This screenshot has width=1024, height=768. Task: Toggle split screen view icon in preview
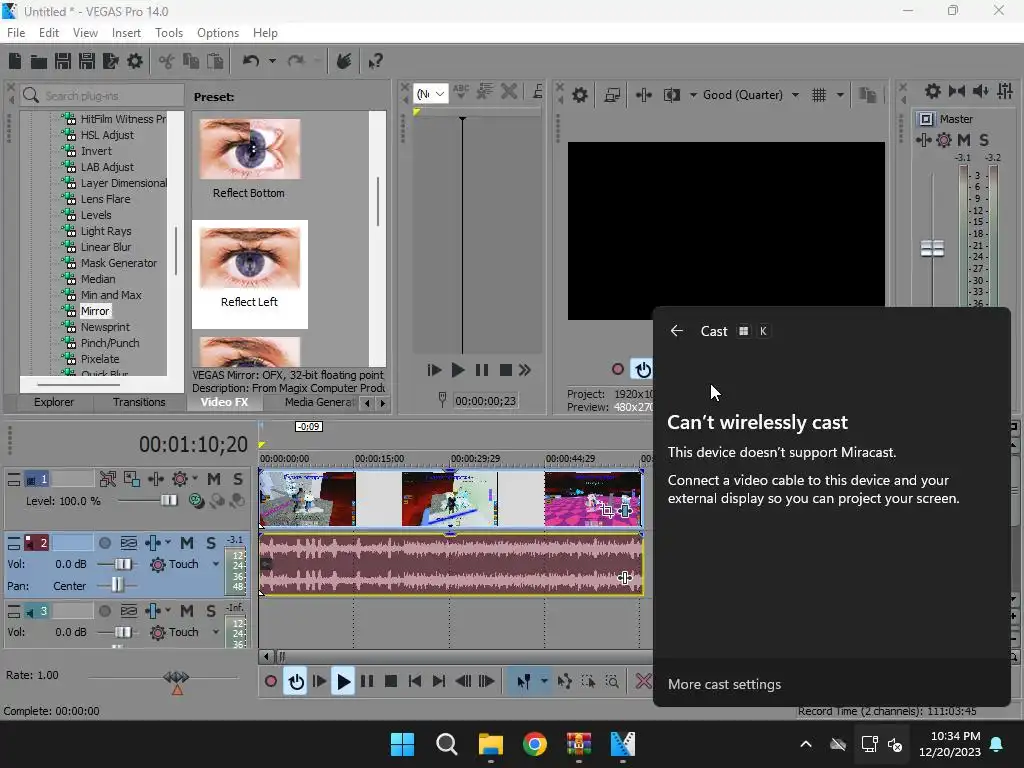tap(672, 95)
